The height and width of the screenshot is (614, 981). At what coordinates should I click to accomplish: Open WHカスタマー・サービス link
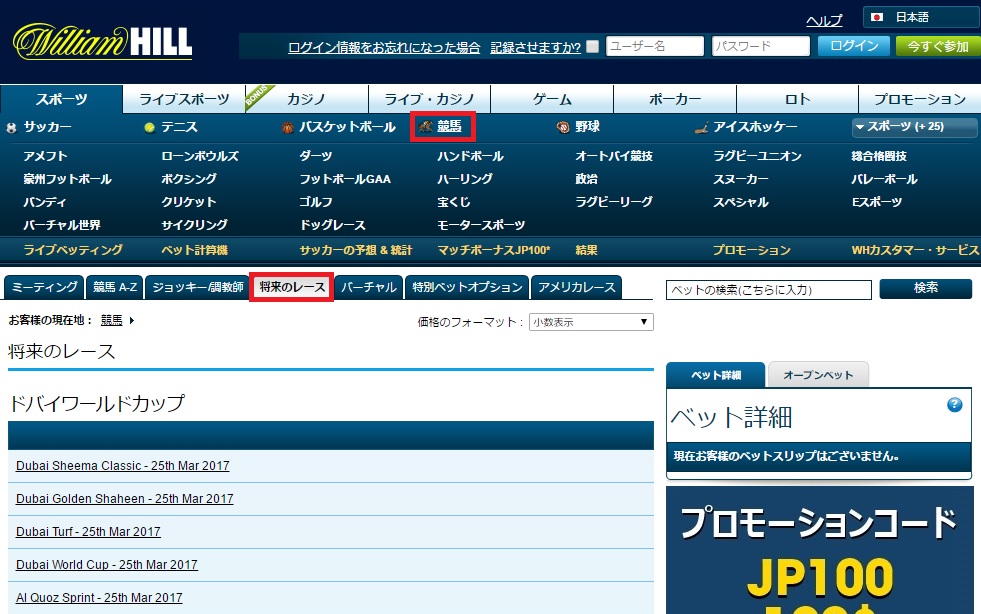(915, 250)
